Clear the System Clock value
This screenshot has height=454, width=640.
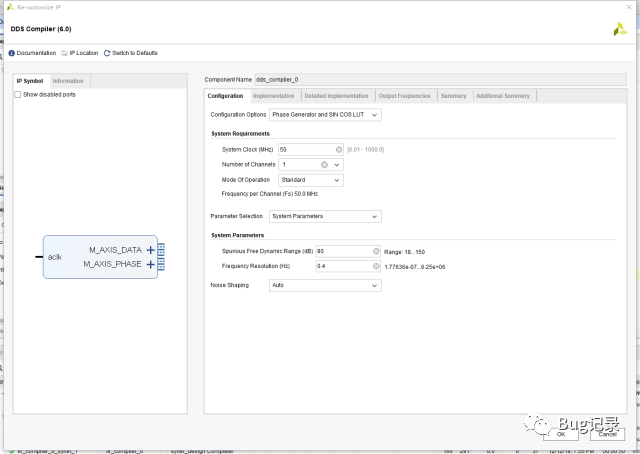tap(339, 150)
